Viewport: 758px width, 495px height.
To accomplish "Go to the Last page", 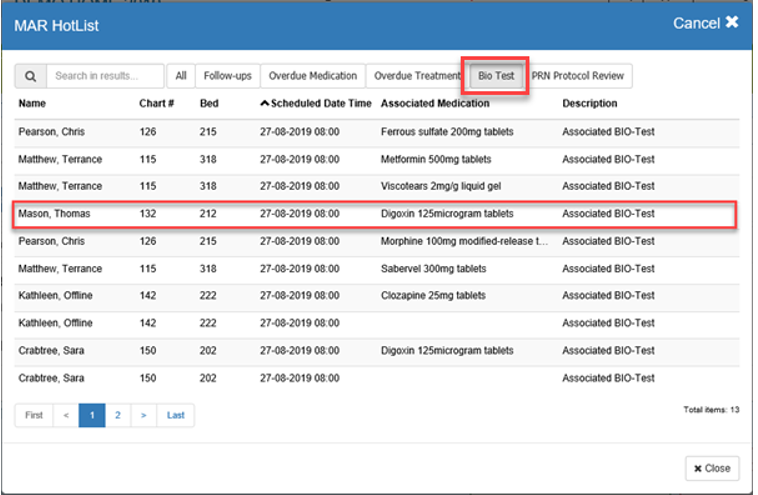I will (x=176, y=415).
